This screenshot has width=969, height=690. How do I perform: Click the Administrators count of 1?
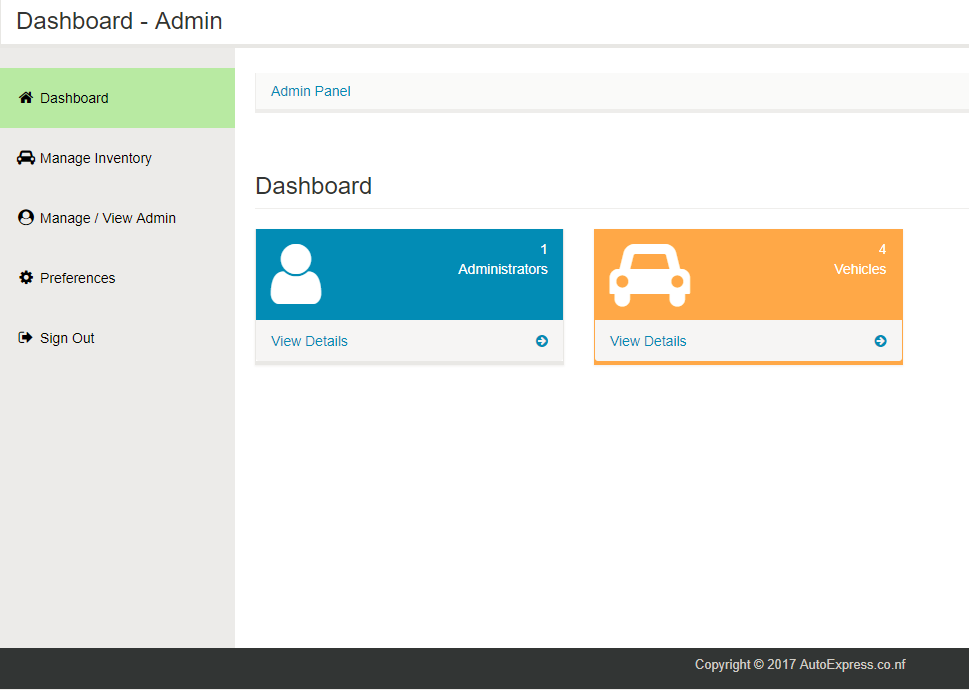(544, 249)
